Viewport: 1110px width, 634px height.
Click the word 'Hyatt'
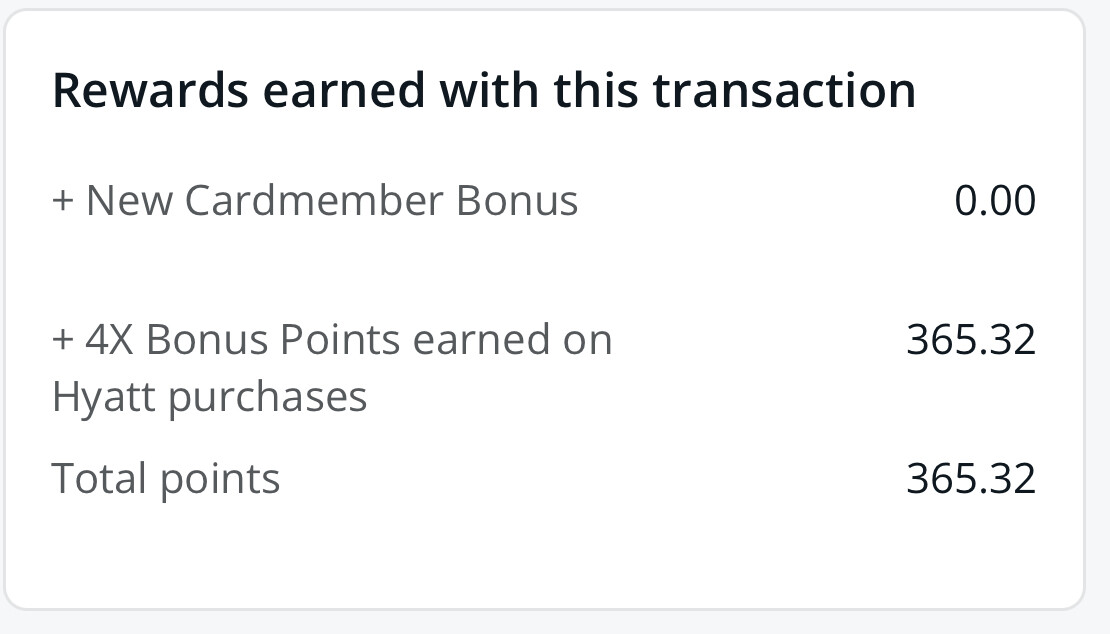click(103, 397)
